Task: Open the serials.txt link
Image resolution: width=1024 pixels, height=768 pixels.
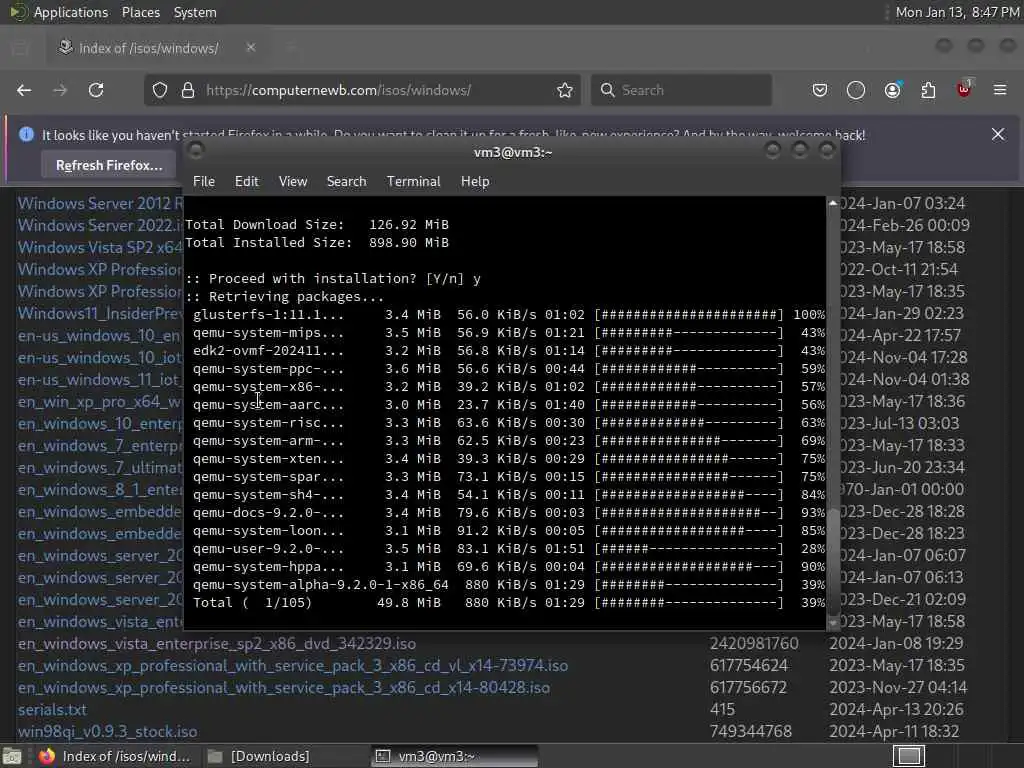Action: (x=52, y=710)
